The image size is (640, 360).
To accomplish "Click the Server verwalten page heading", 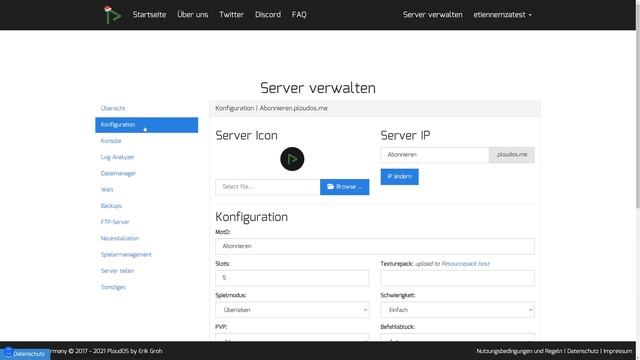I will [x=318, y=88].
